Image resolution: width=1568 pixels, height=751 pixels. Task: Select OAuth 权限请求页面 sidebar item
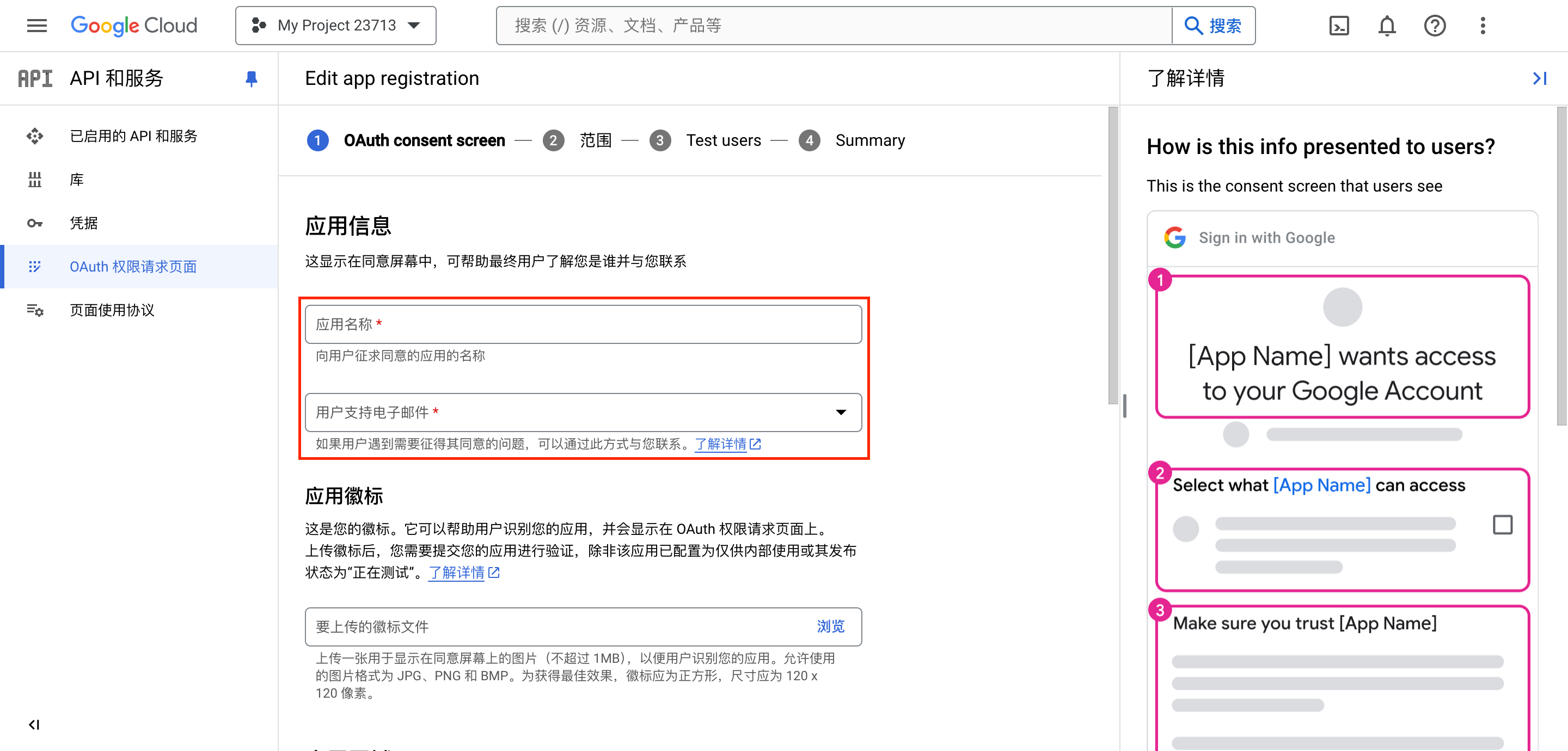click(139, 267)
